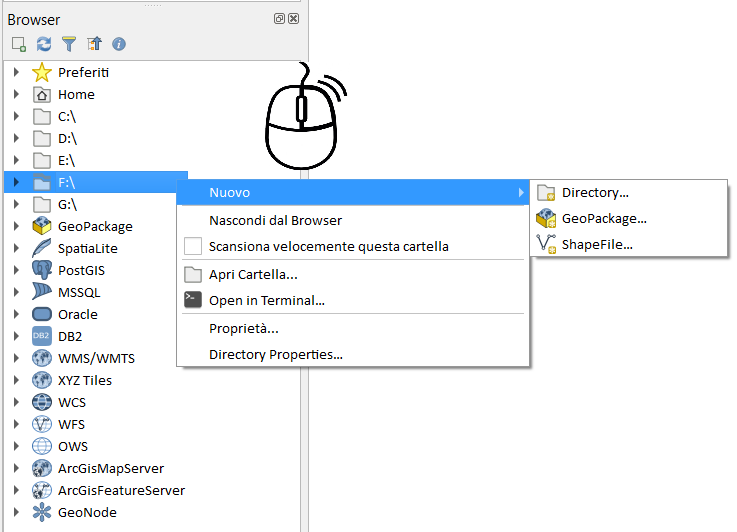Open the Filter Browser tool

click(x=69, y=44)
